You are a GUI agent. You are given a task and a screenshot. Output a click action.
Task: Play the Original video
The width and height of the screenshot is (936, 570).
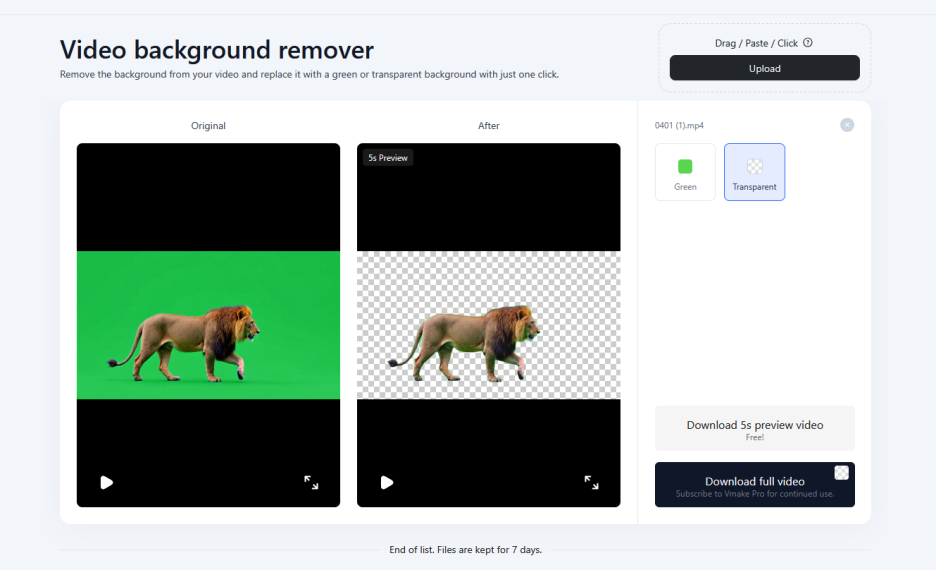coord(107,482)
